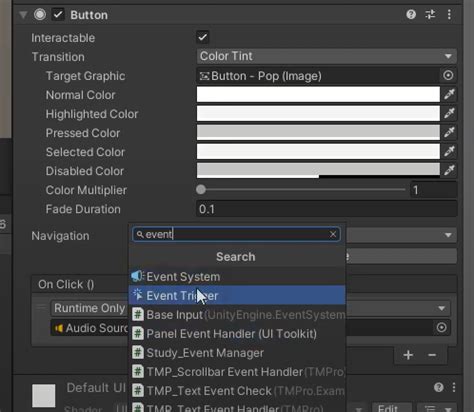The image size is (474, 412).
Task: Click the Color Multiplier slider handle
Action: pos(201,190)
